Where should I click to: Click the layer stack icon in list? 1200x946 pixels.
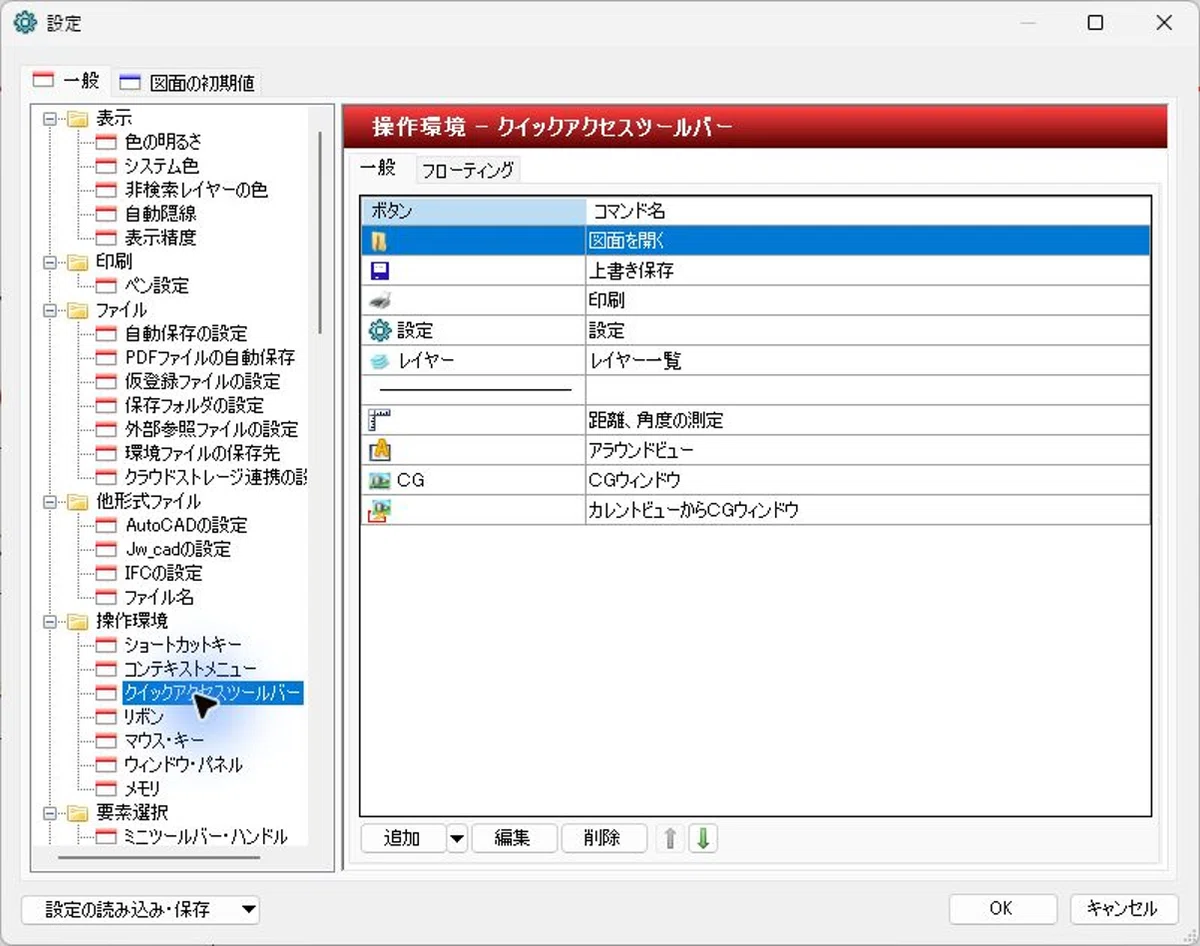(380, 361)
